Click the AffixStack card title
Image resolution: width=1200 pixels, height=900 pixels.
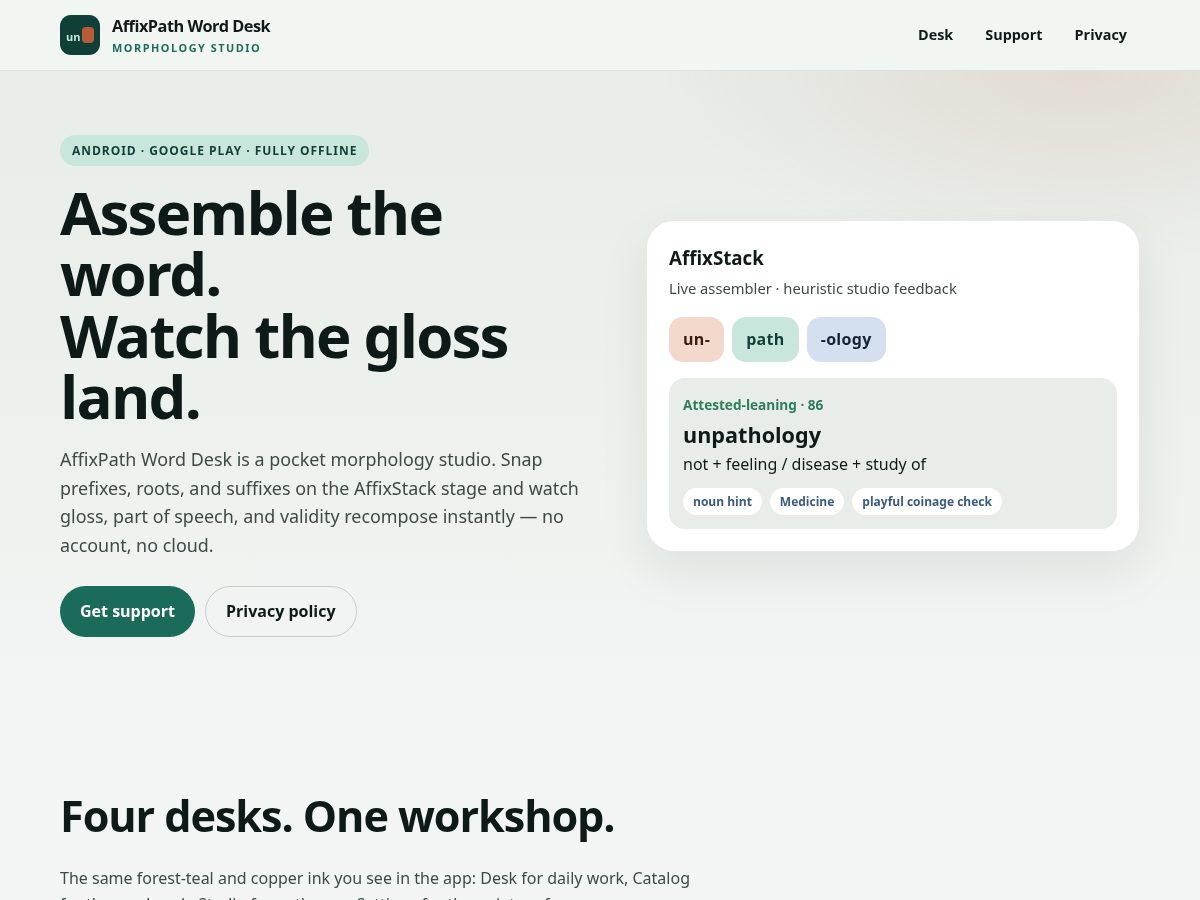pos(716,258)
